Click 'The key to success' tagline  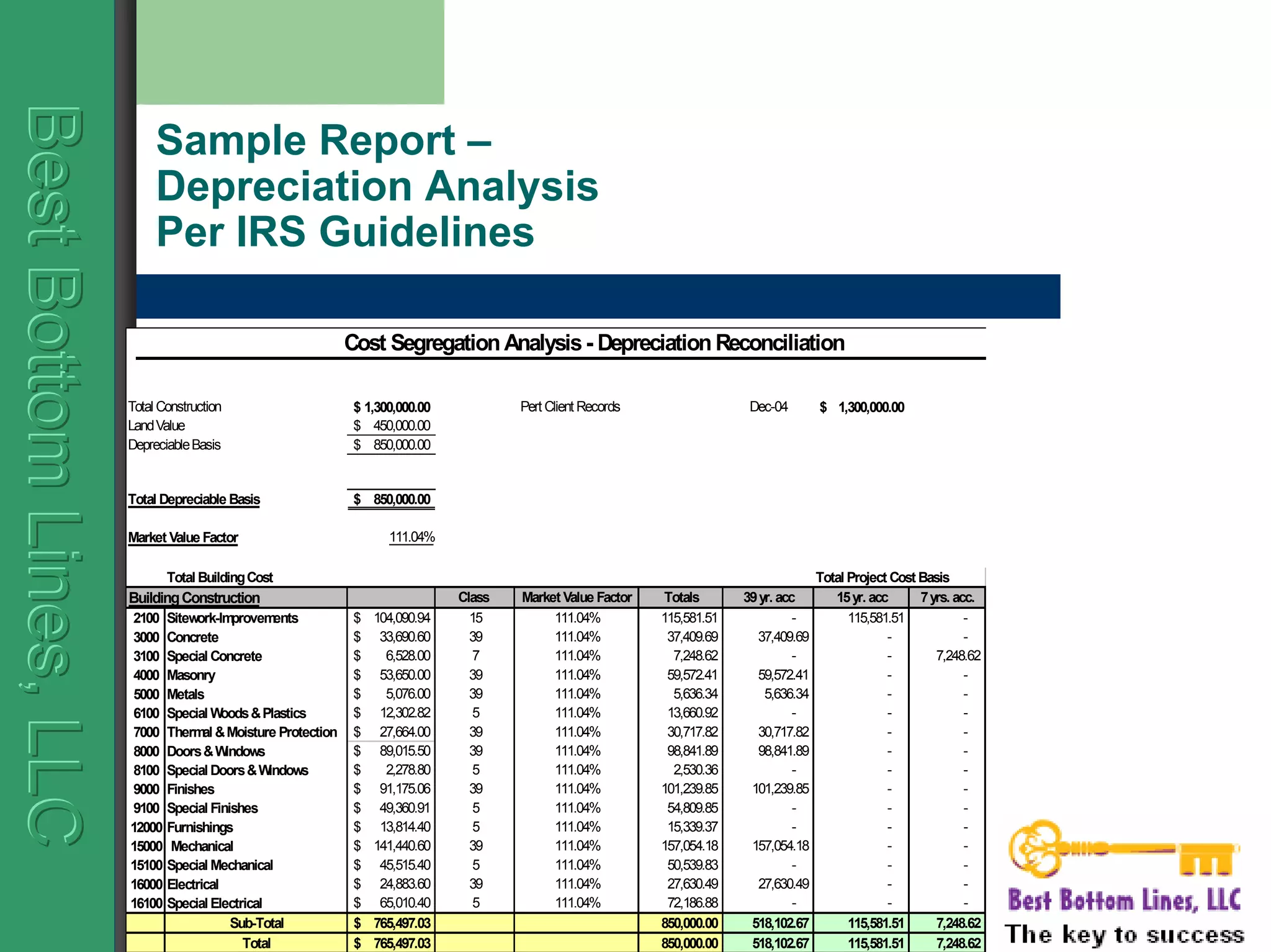pyautogui.click(x=1124, y=934)
